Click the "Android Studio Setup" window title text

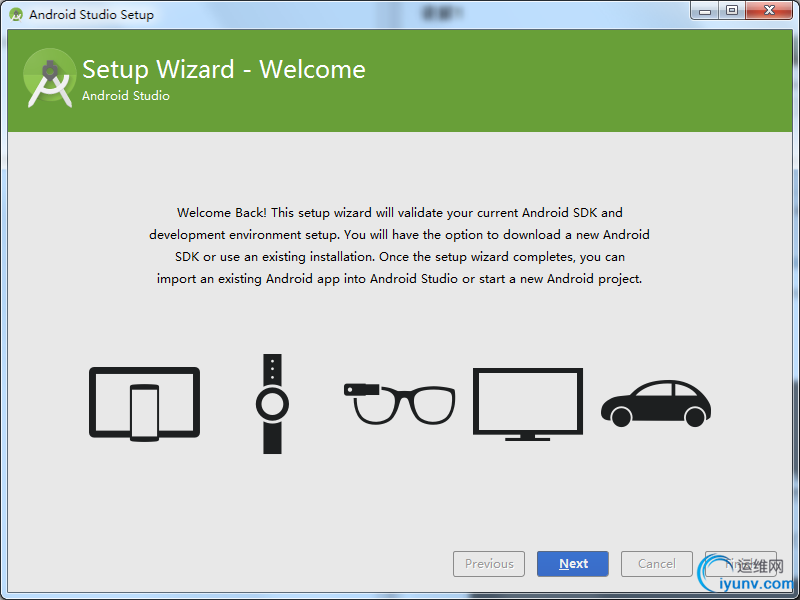coord(91,15)
